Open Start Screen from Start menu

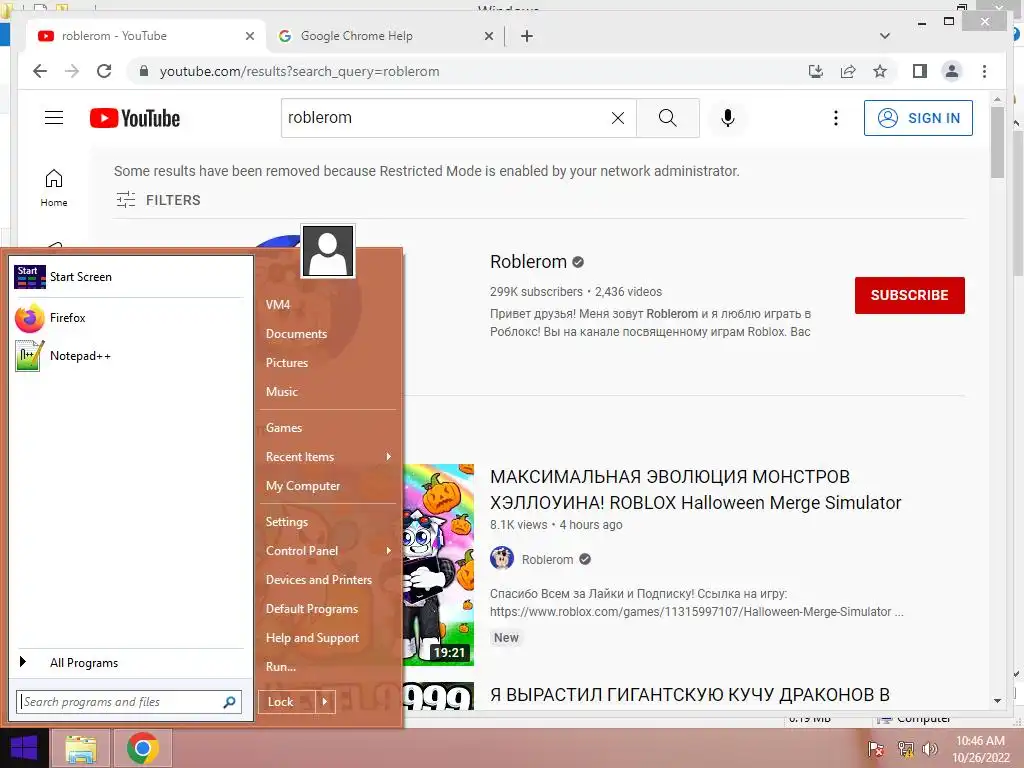(x=129, y=277)
